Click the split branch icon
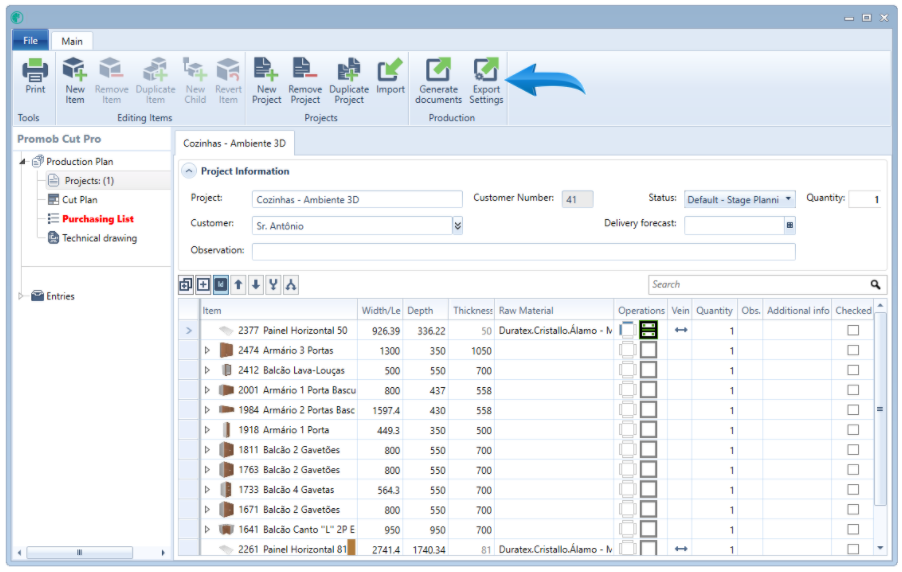902x572 pixels. pyautogui.click(x=291, y=284)
